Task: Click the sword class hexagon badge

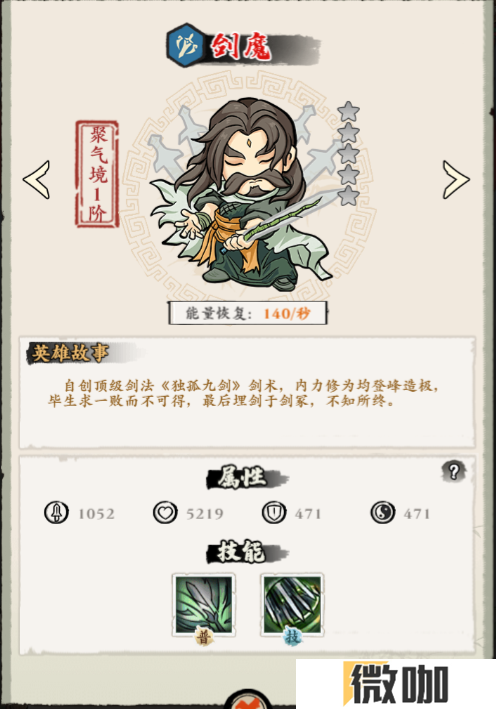Action: pyautogui.click(x=186, y=45)
